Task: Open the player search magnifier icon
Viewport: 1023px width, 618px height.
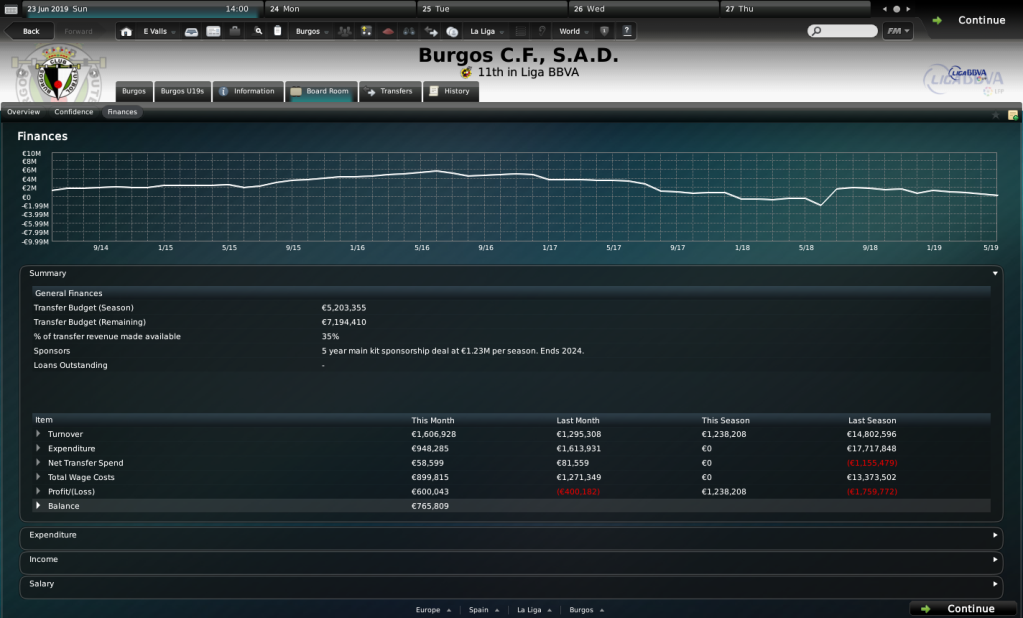Action: (258, 31)
